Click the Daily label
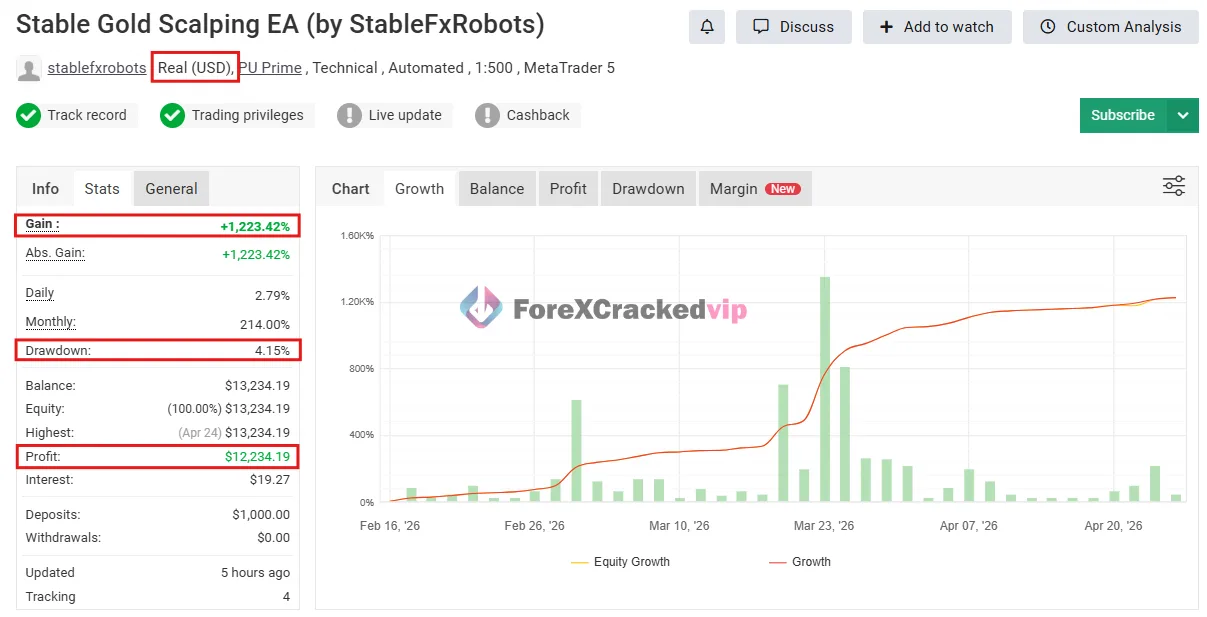1207x617 pixels. (x=40, y=293)
